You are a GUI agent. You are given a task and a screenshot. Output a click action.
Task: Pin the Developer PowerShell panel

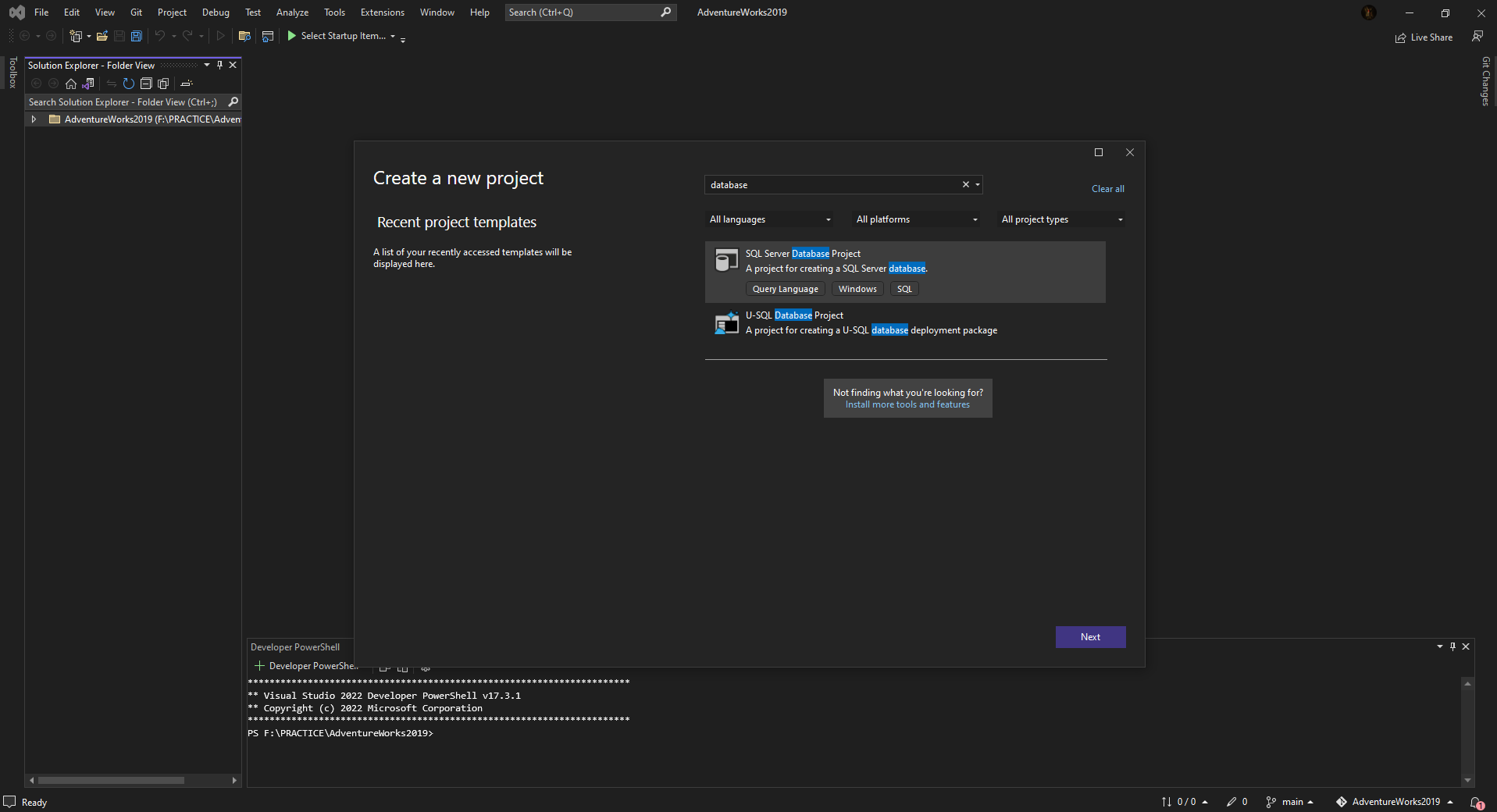[1452, 646]
